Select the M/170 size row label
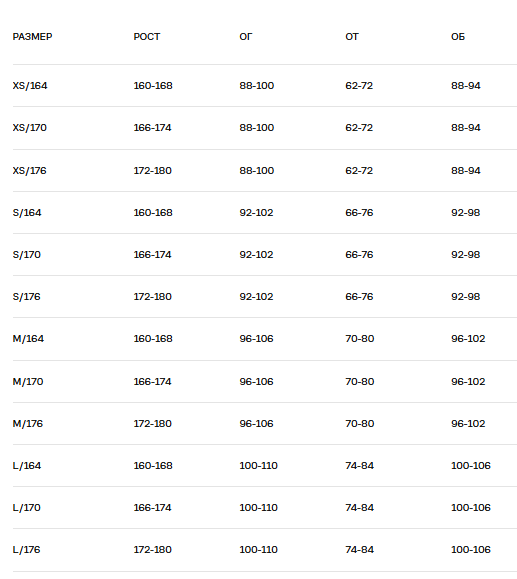 click(x=28, y=381)
